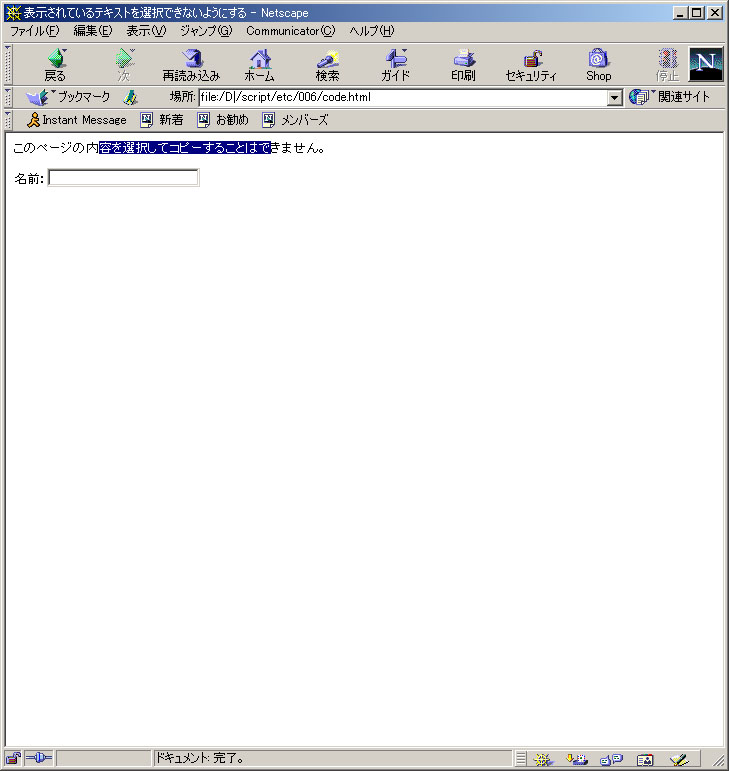729x771 pixels.
Task: Click the 名前 text input field
Action: 123,178
